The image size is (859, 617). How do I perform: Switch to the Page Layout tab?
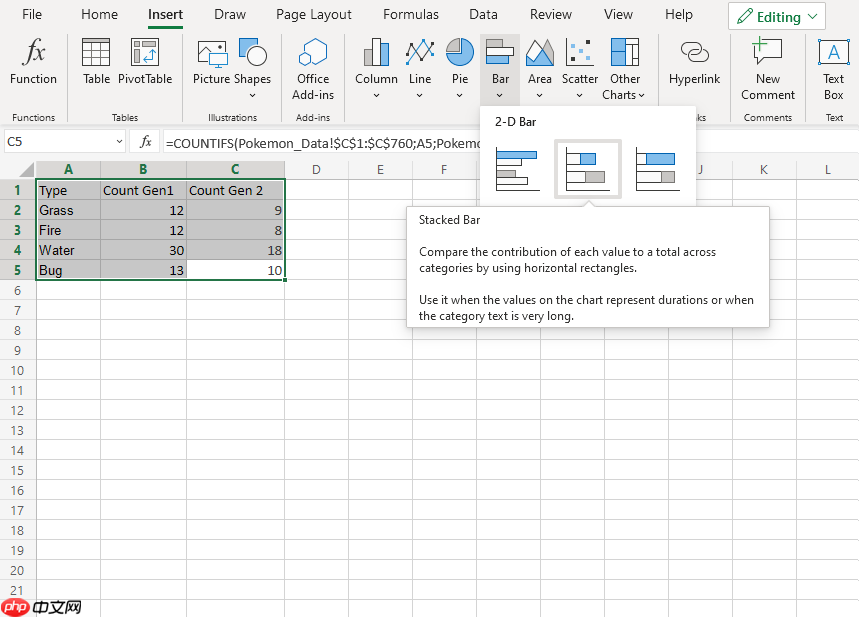click(314, 15)
